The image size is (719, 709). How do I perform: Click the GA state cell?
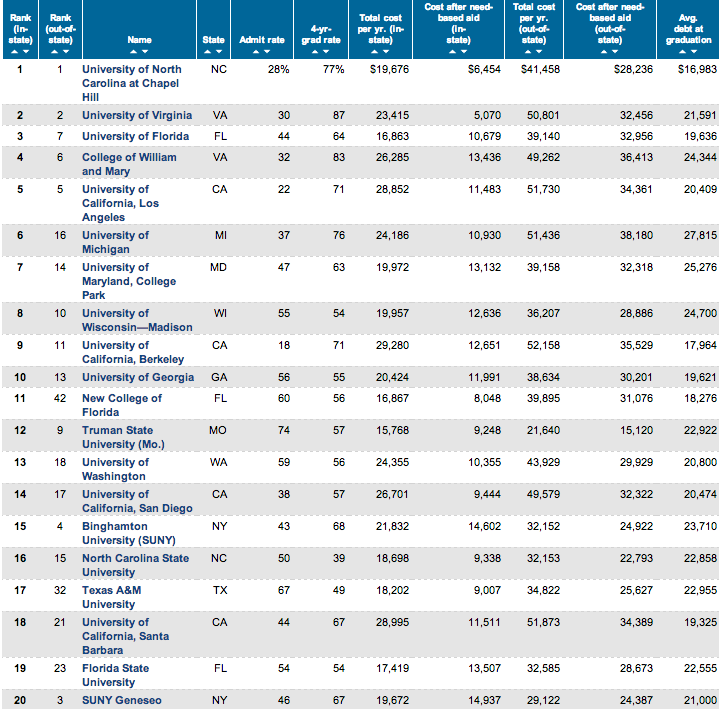pyautogui.click(x=219, y=377)
